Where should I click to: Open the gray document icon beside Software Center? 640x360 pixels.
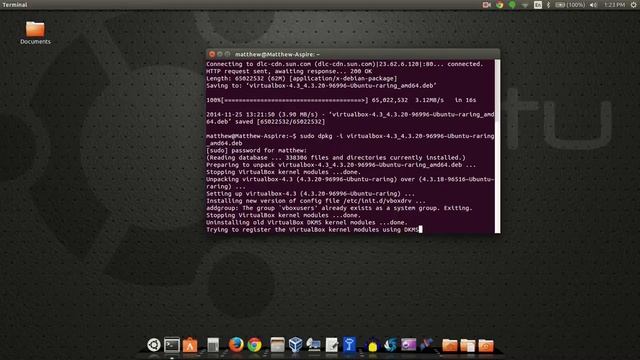pyautogui.click(x=213, y=345)
